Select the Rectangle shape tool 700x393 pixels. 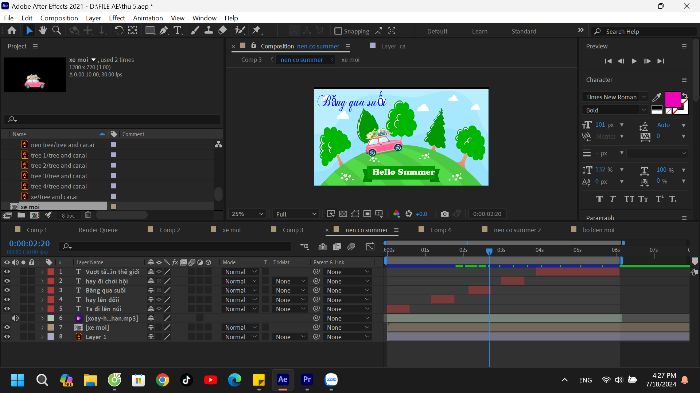[150, 31]
